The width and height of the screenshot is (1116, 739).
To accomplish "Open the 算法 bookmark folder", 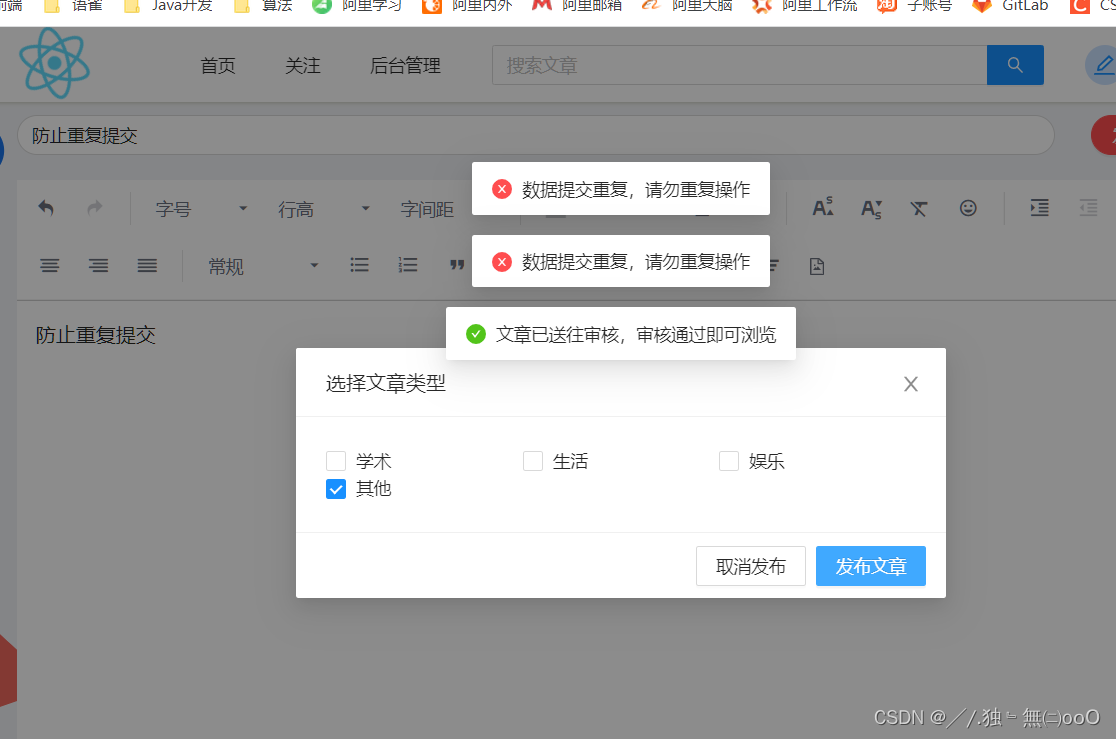I will pos(263,6).
